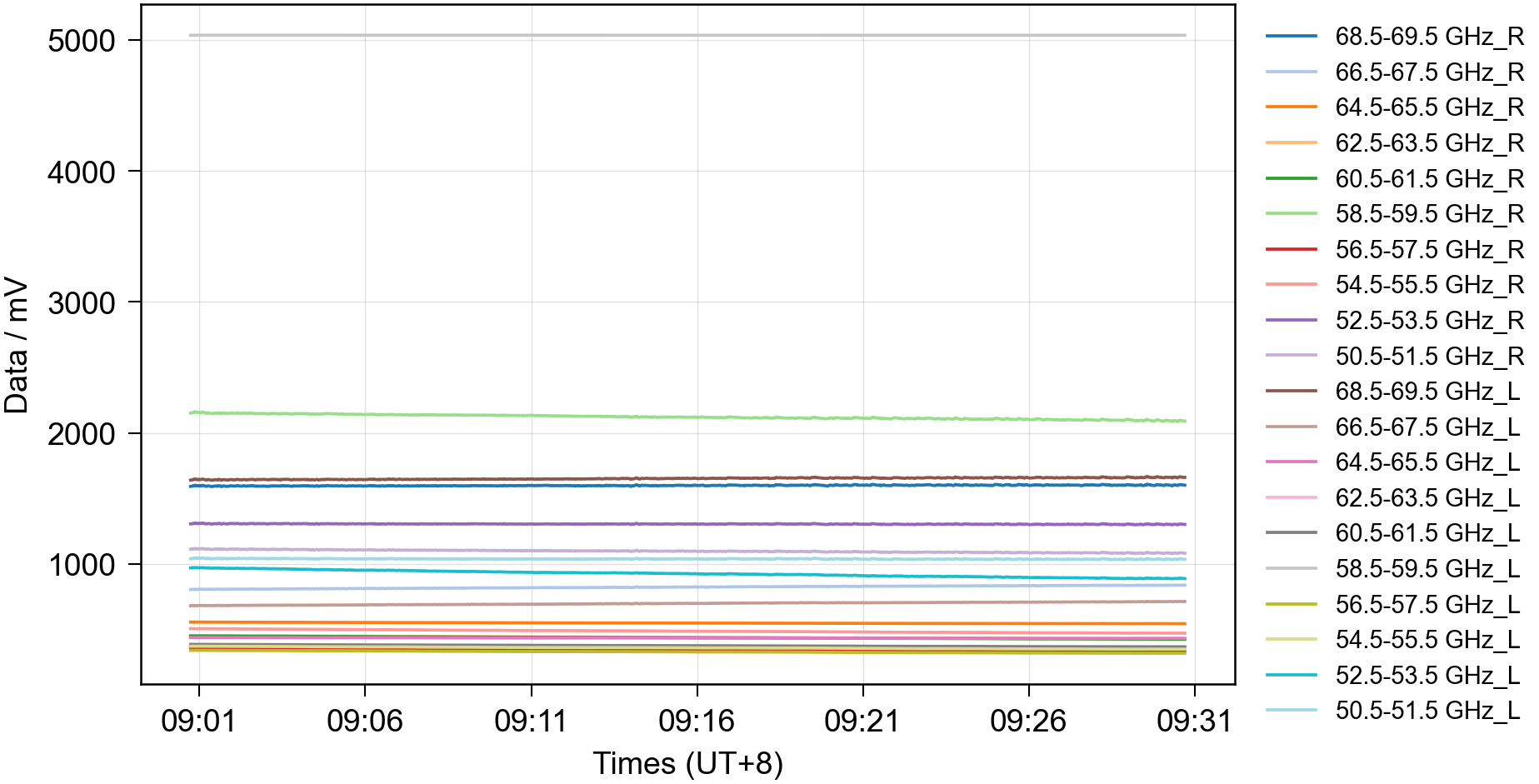Select the 56.5-57.5 GHz_R legend label
The image size is (1539, 784).
[1428, 250]
